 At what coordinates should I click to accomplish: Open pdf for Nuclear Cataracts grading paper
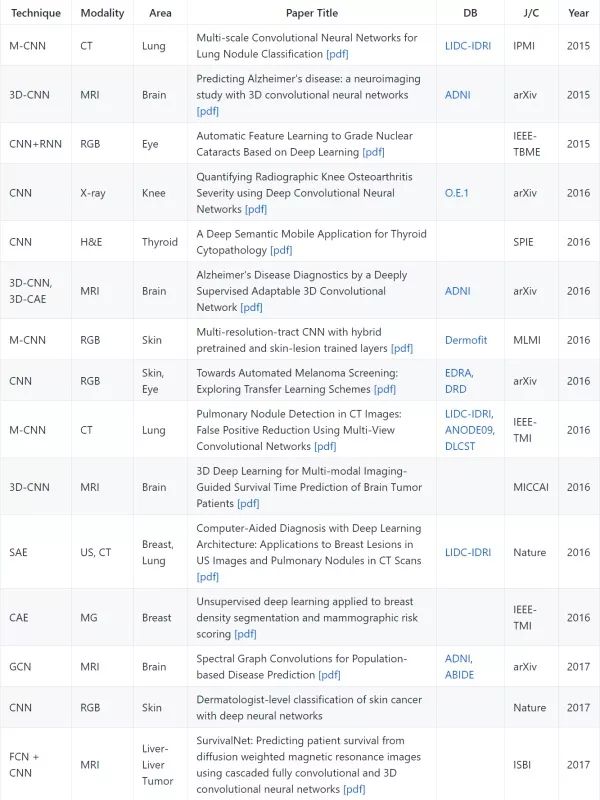[x=373, y=152]
